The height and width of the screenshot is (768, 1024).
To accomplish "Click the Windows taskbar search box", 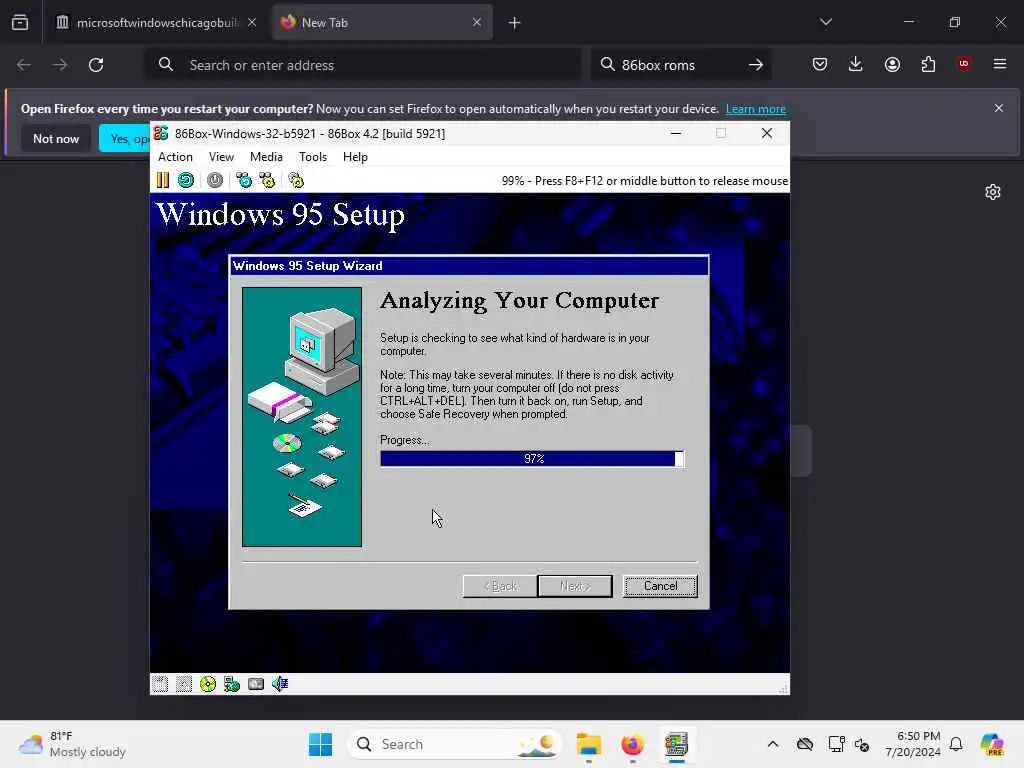I will pos(455,744).
